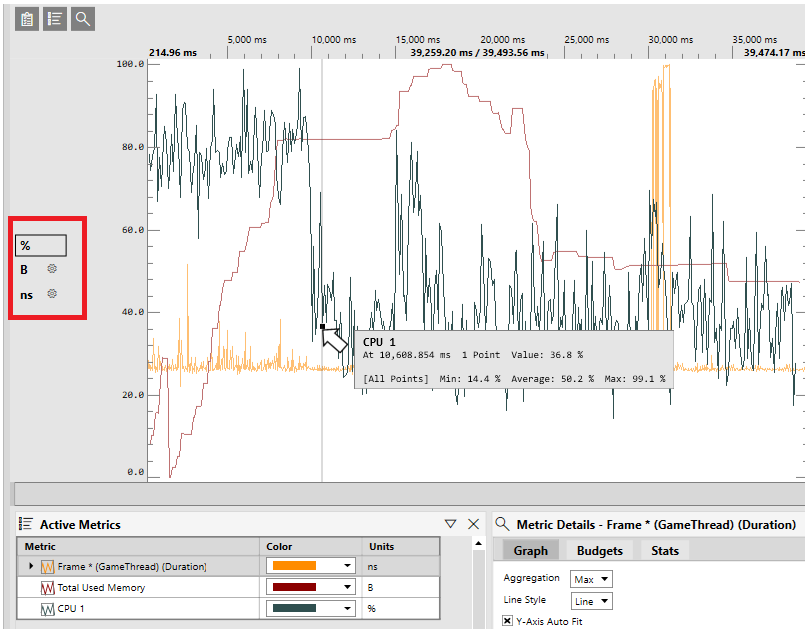Click the B cell in Units column
The height and width of the screenshot is (638, 809).
pyautogui.click(x=401, y=587)
